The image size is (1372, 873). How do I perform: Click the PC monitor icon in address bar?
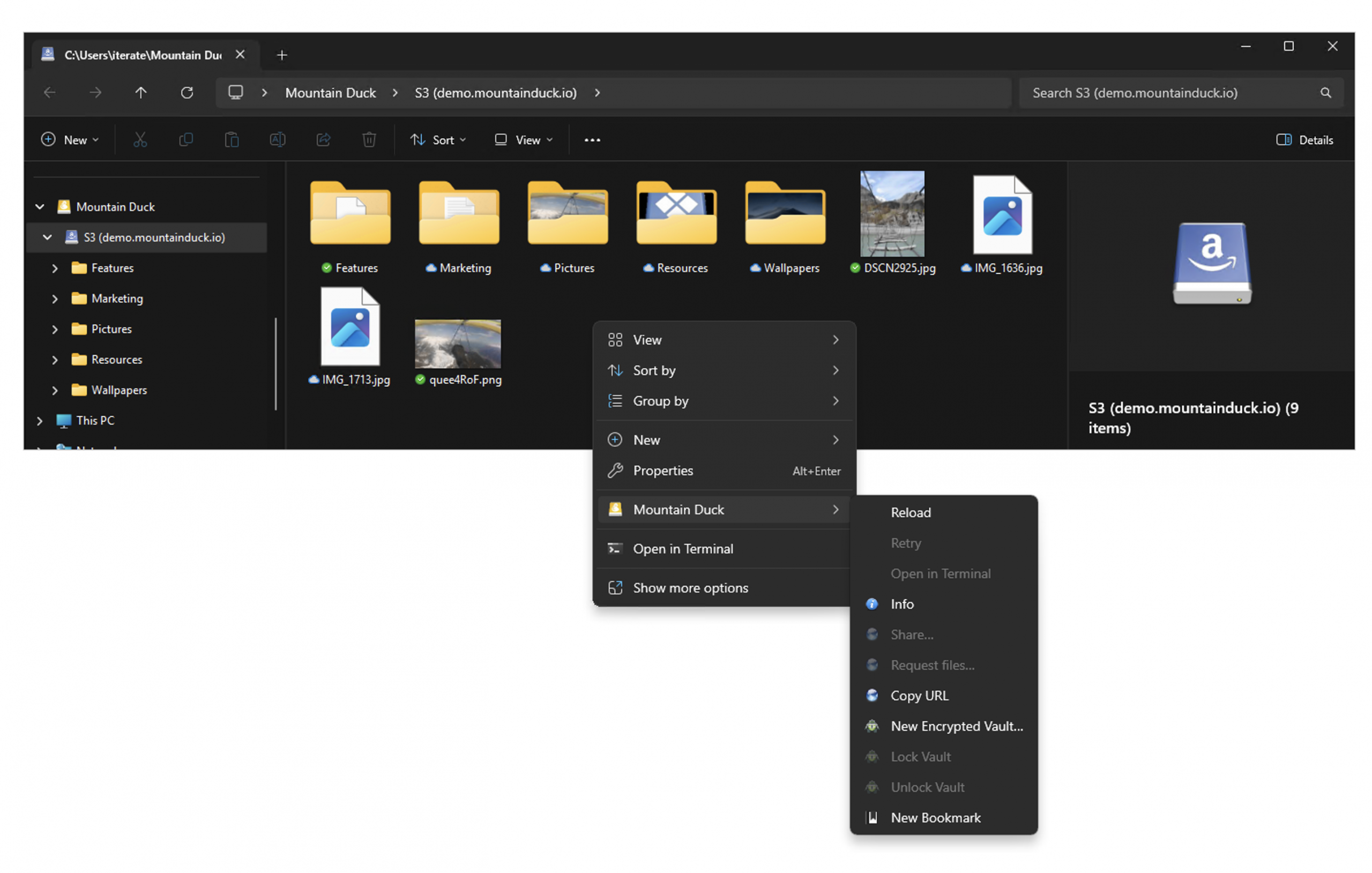[235, 92]
